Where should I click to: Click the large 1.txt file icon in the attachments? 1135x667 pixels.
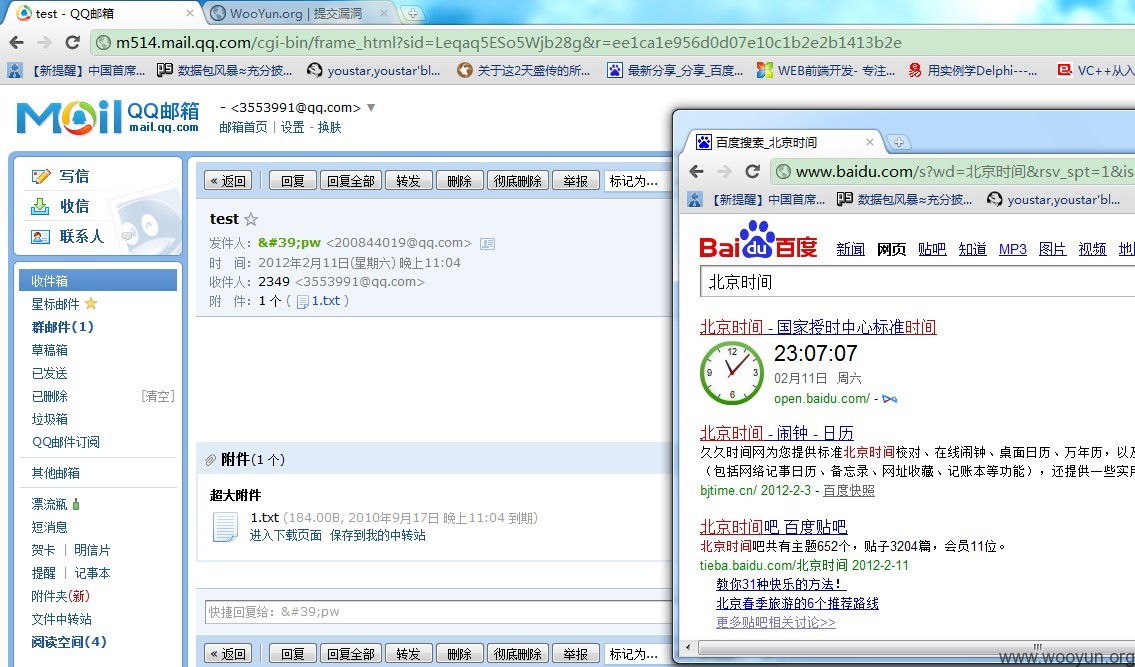(225, 527)
